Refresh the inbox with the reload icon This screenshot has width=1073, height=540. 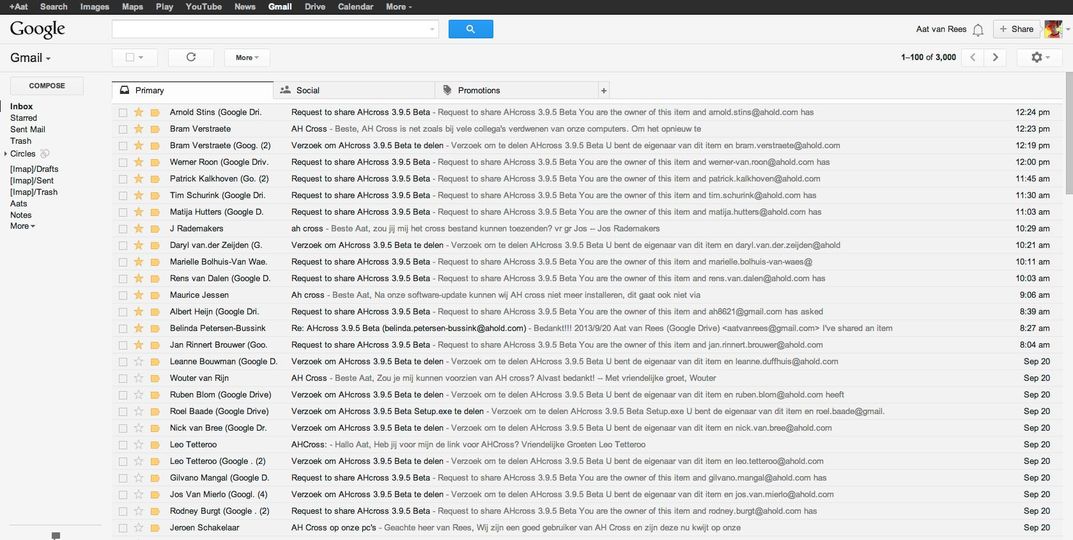coord(191,57)
